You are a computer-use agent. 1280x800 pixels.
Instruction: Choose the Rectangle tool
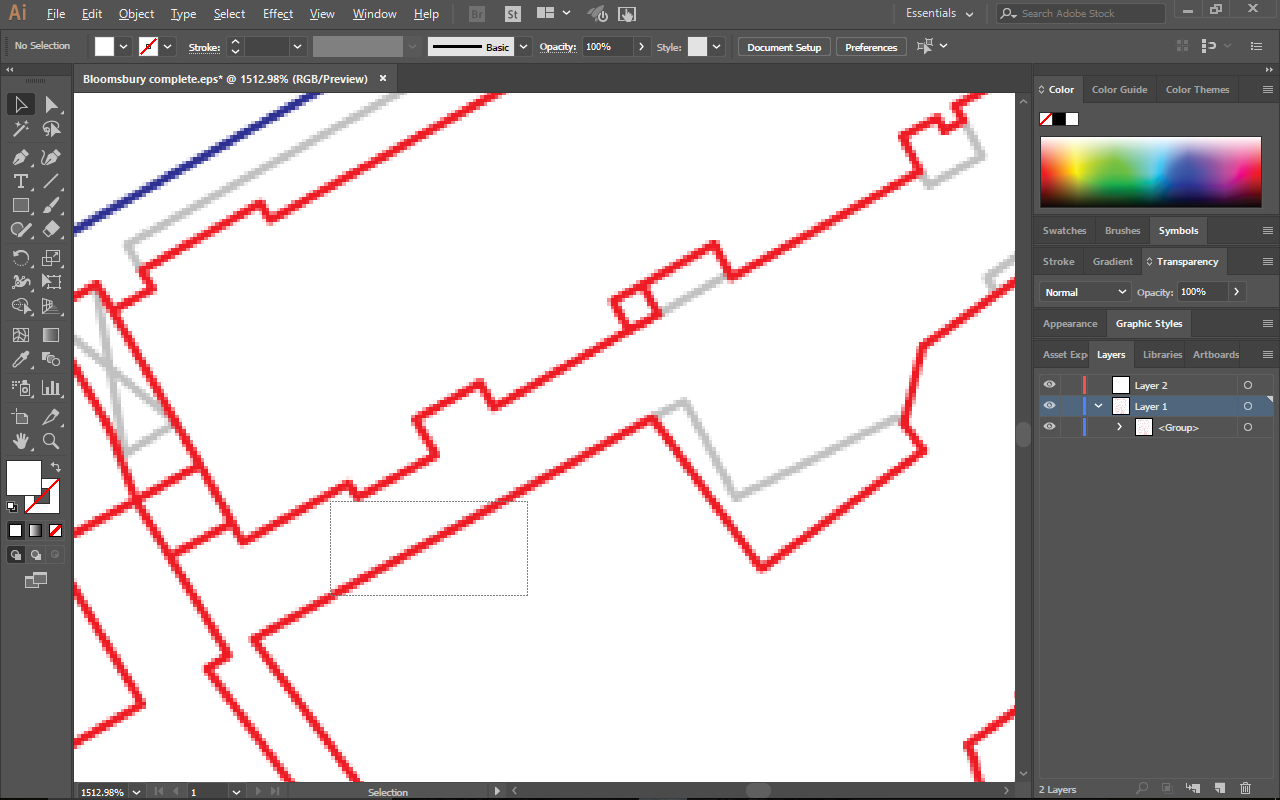[20, 205]
